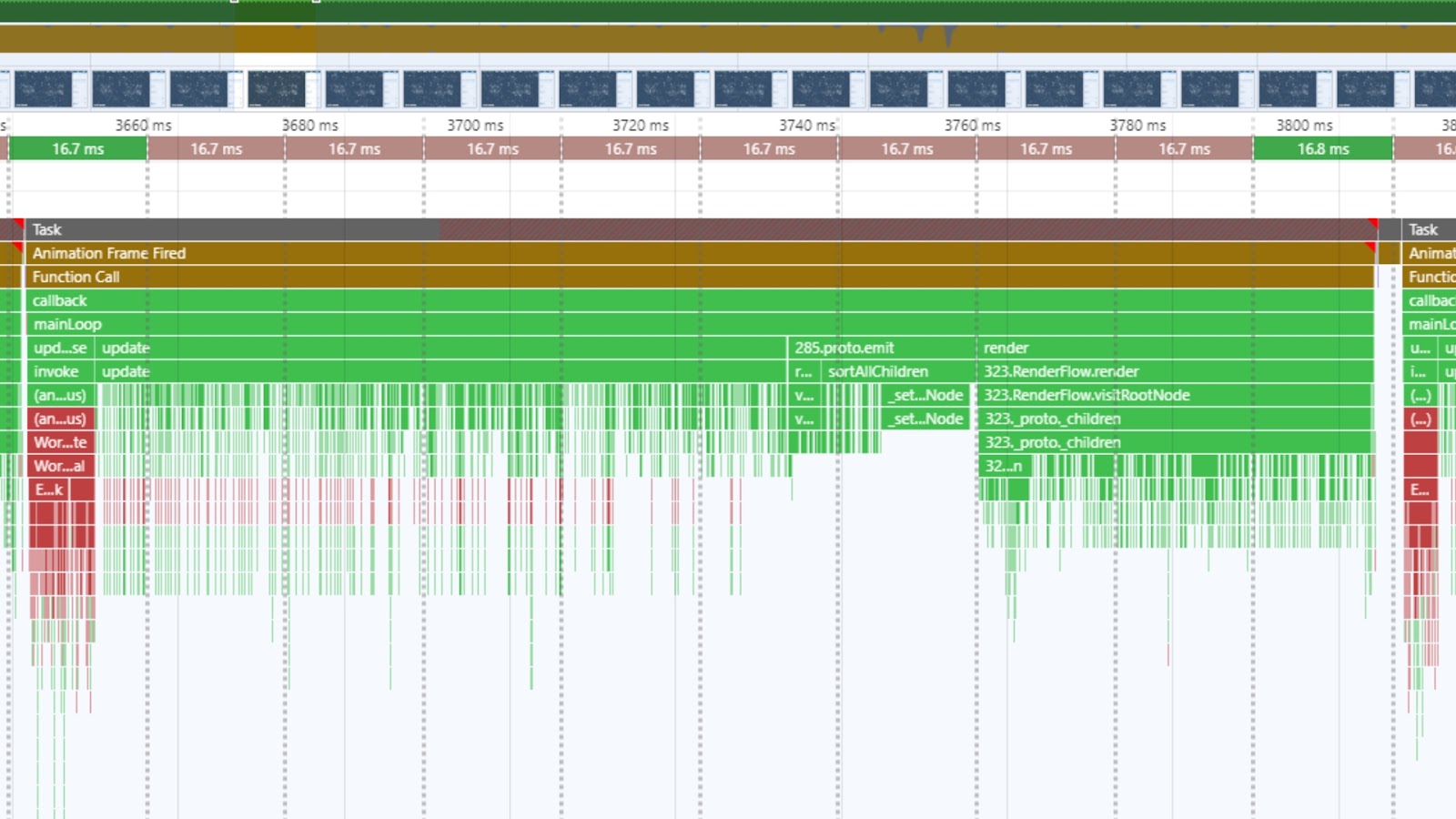1456x819 pixels.
Task: Select the red (...) bar in the second task
Action: click(x=1420, y=419)
